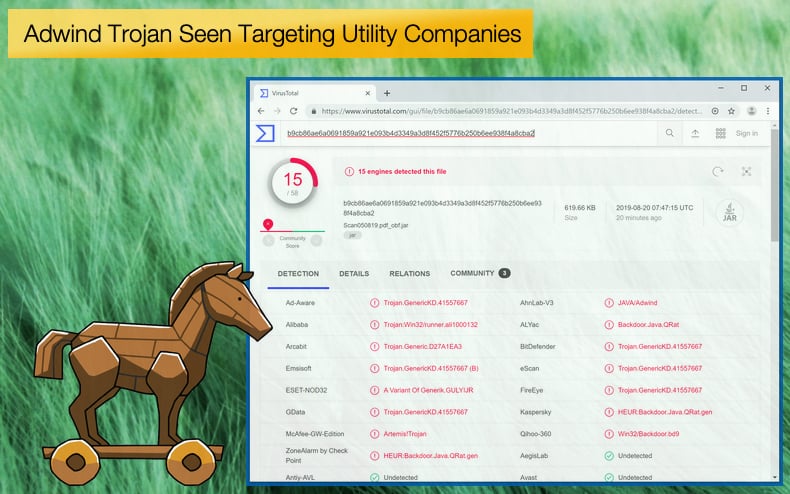The width and height of the screenshot is (790, 494).
Task: Click the install/zoom icon in address bar
Action: [715, 111]
